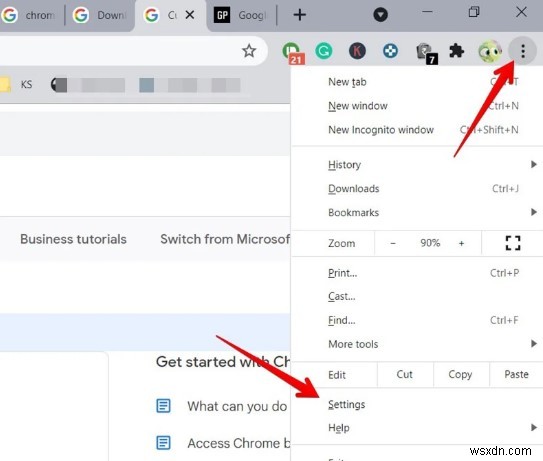
Task: Switch to the 'chrom' tab
Action: click(30, 16)
